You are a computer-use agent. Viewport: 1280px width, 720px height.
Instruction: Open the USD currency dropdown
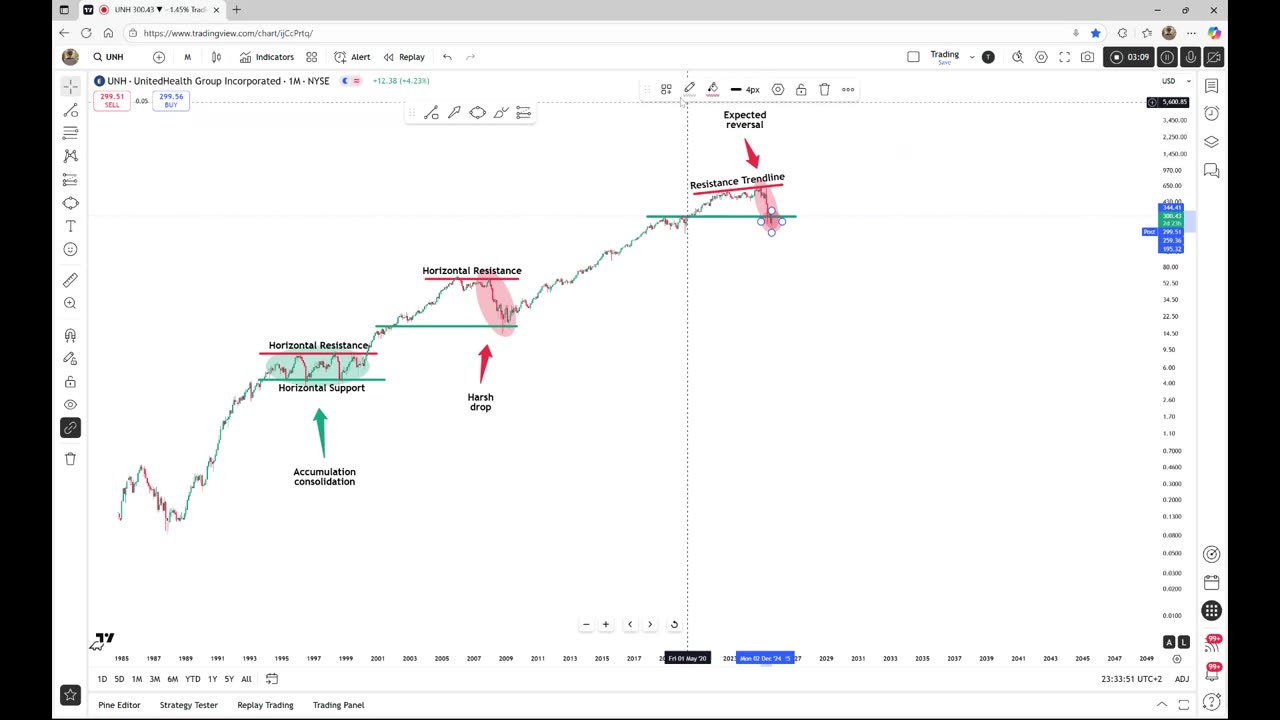point(1176,81)
